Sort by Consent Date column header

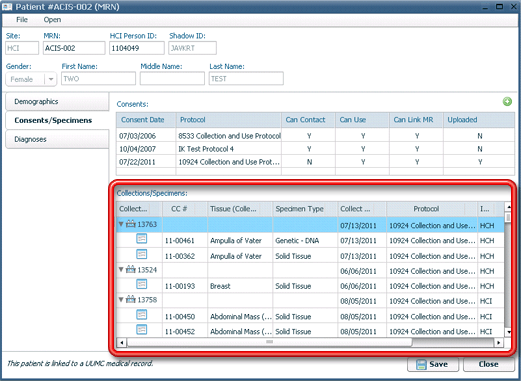(146, 120)
